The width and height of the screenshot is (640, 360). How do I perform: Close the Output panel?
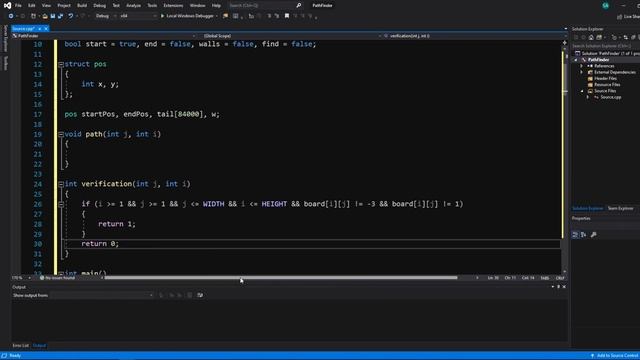point(564,287)
